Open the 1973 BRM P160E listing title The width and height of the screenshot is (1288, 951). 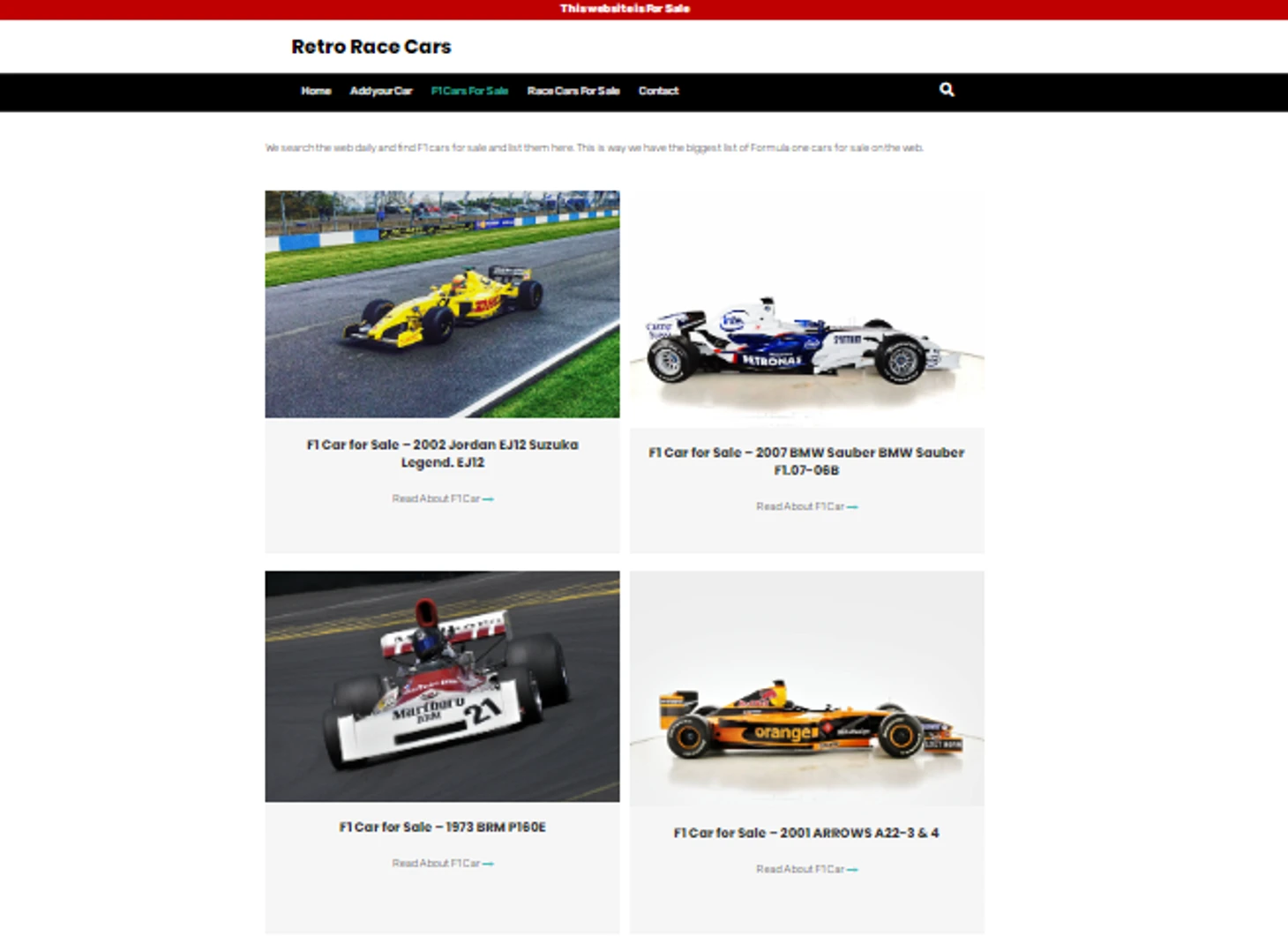pos(442,827)
